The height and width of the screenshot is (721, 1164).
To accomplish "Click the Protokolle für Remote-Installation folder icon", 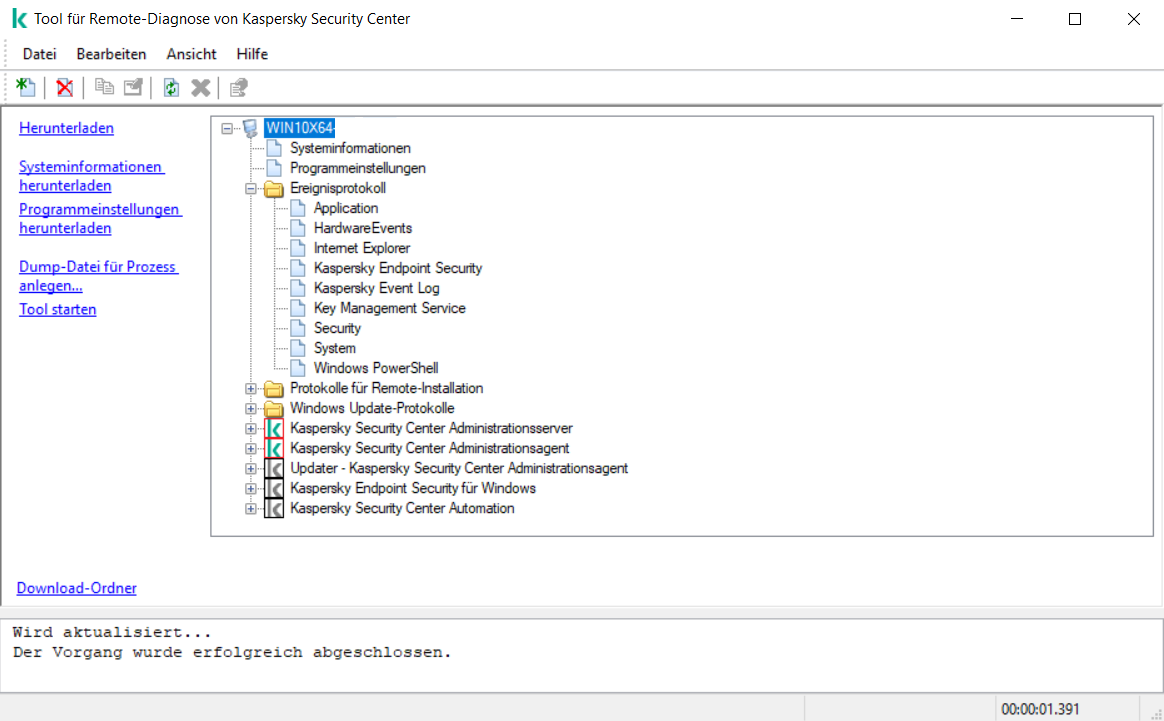I will point(274,388).
